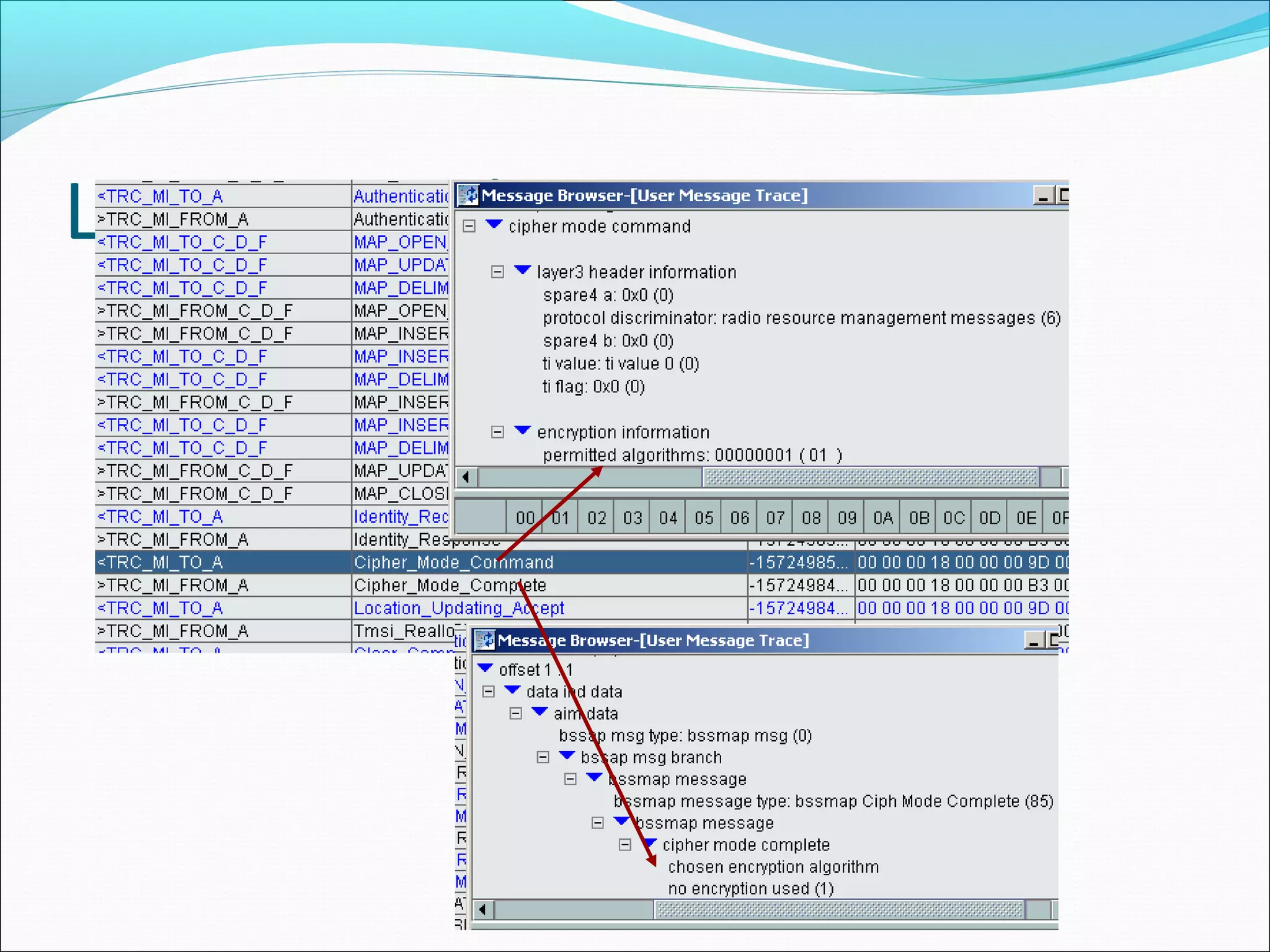Image resolution: width=1270 pixels, height=952 pixels.
Task: Click blue triangle beside cipher mode command
Action: (494, 224)
